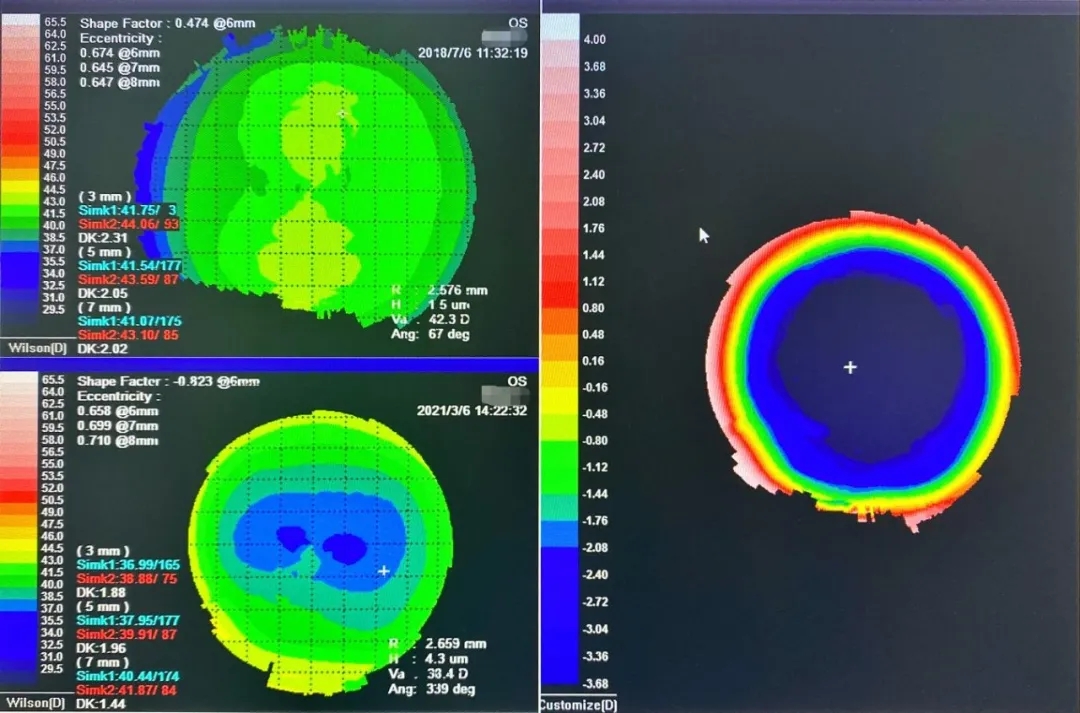
Task: Click the Simk1:41.75 reading
Action: click(127, 210)
